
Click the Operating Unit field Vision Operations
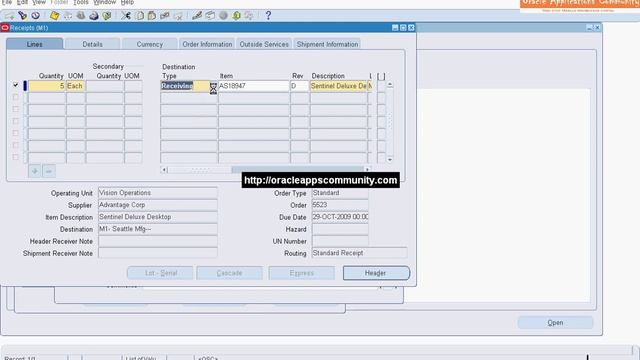(x=158, y=193)
